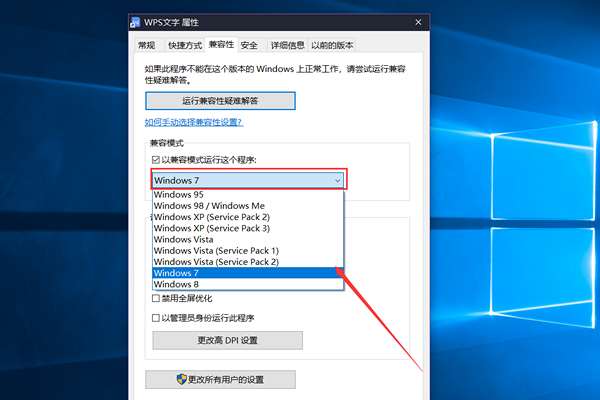Go to the 详细信息 tab

[288, 45]
